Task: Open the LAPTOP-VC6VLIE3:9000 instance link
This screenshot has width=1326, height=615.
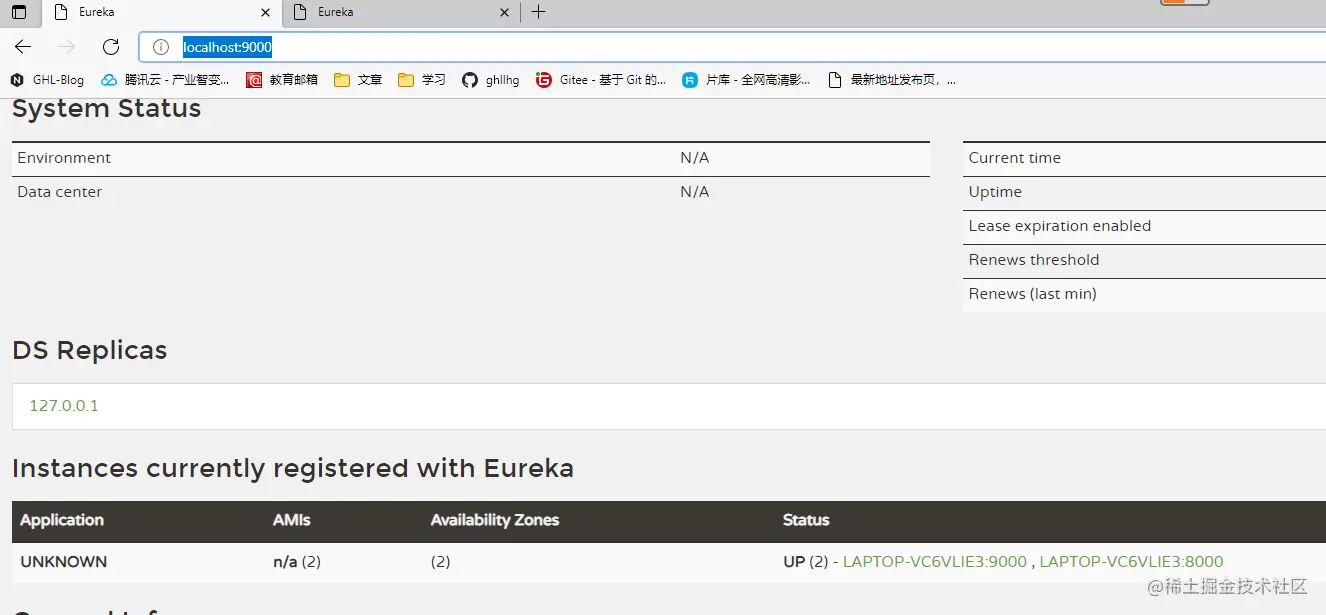Action: click(x=935, y=562)
